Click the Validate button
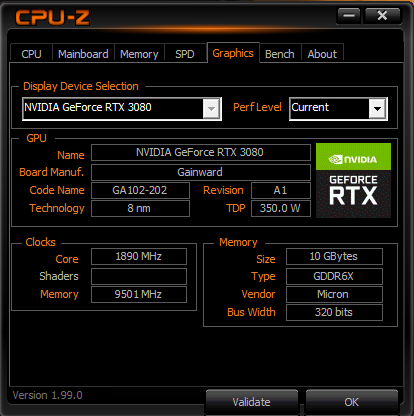This screenshot has width=414, height=416. coord(252,402)
